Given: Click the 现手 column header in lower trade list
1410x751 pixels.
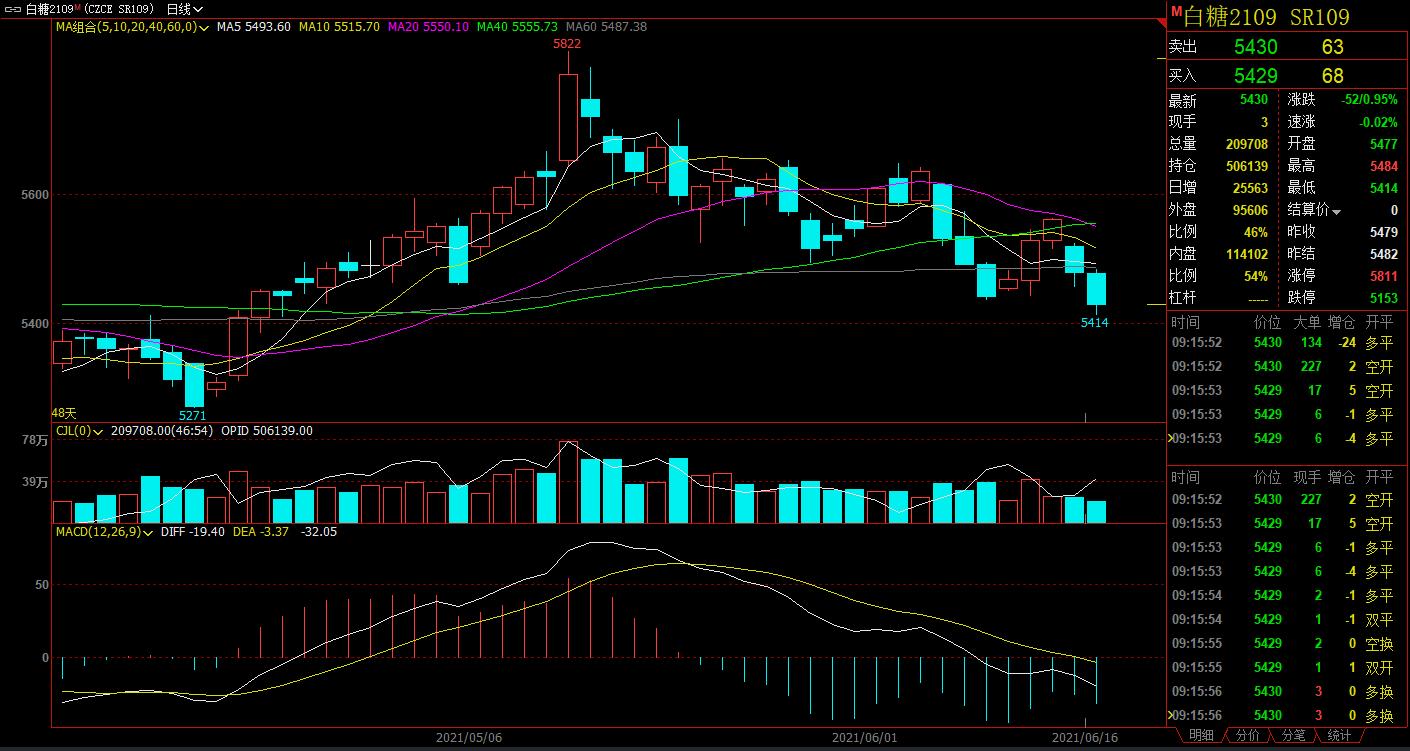Looking at the screenshot, I should click(1307, 477).
